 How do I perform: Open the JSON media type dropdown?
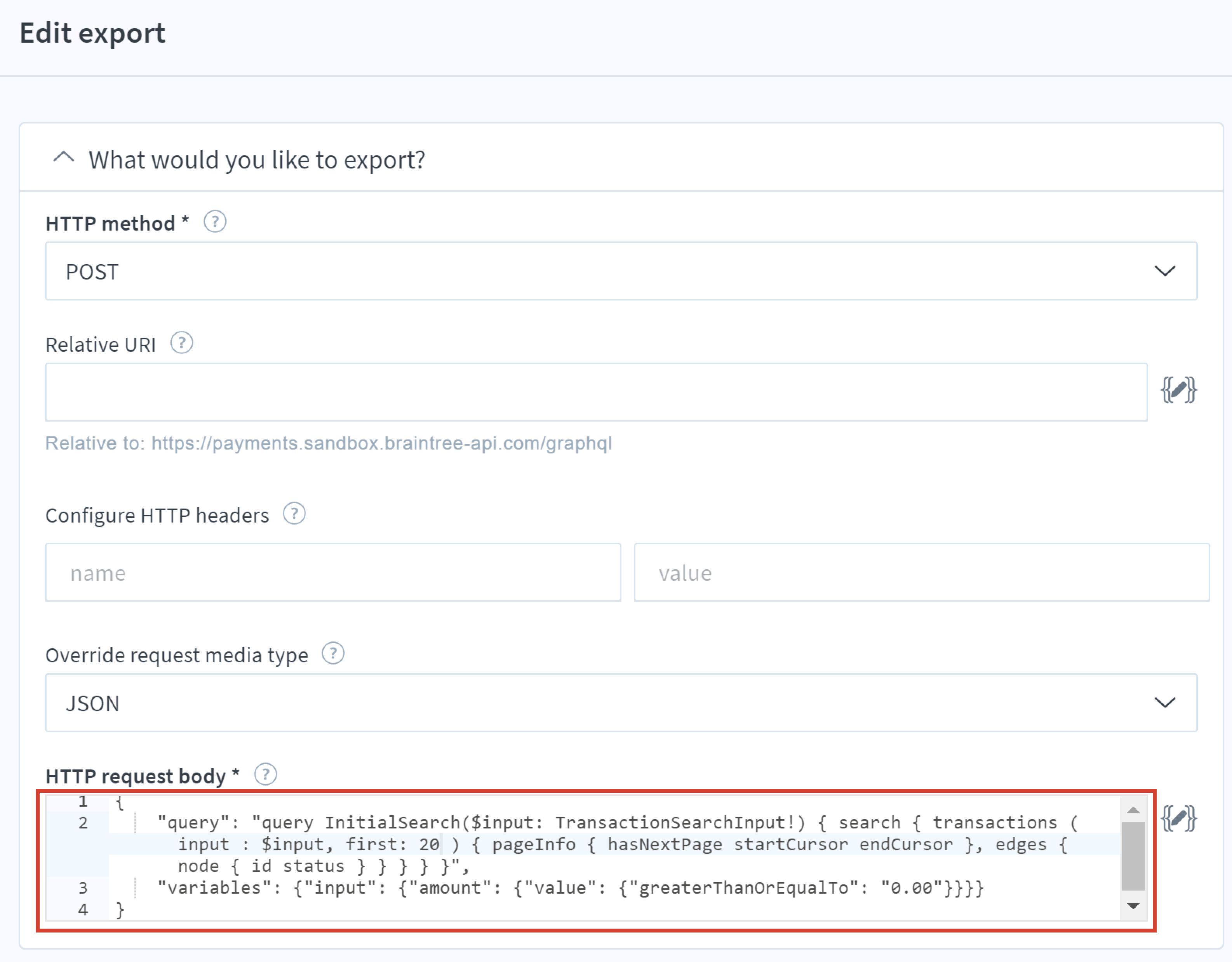(x=621, y=703)
